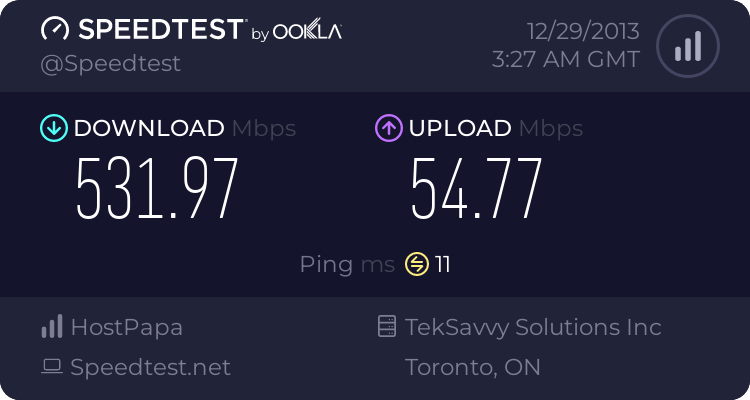Screen dimensions: 750x400
Task: Click the 54.77 upload speed value
Action: click(475, 189)
